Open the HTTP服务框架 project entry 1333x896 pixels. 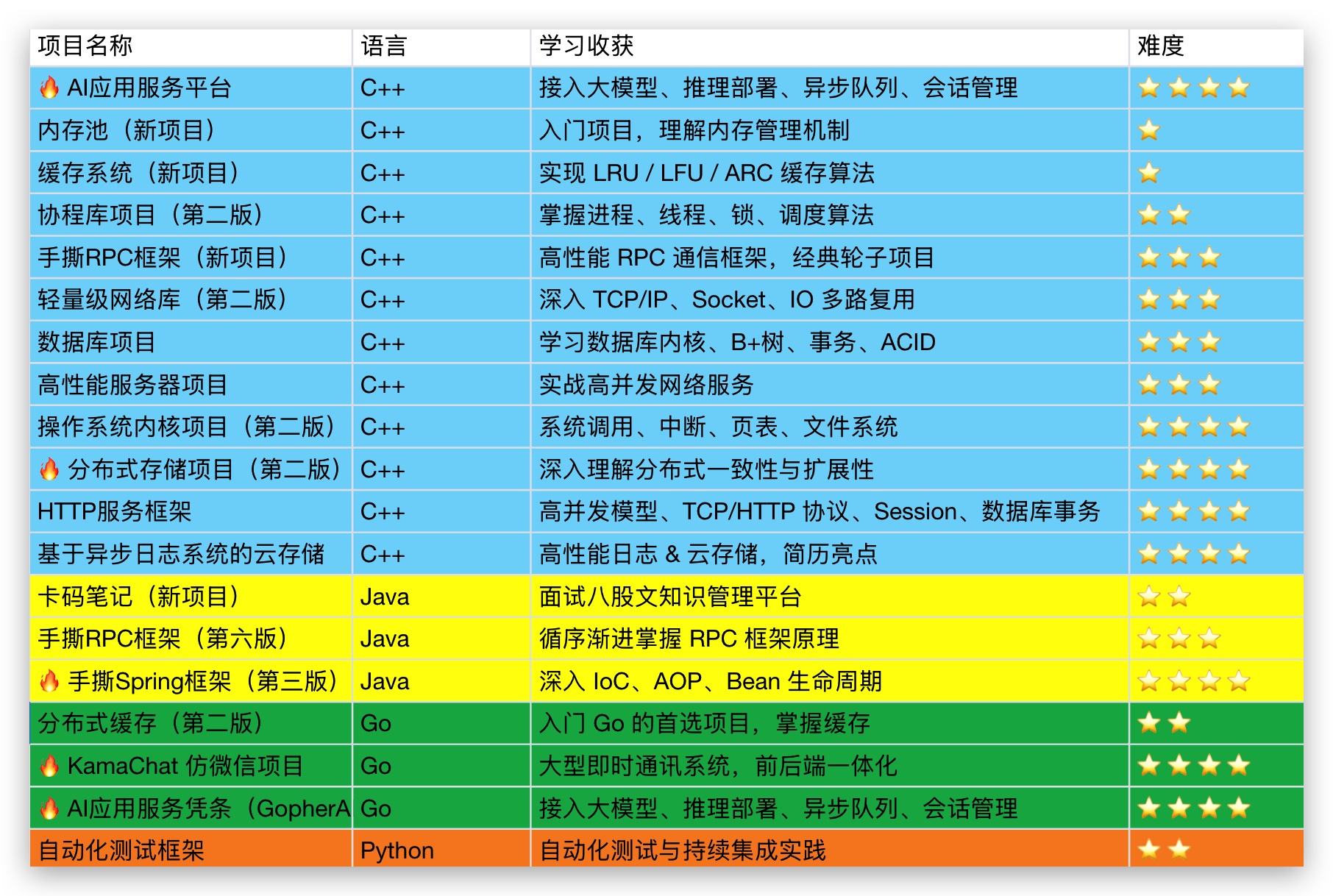(x=114, y=511)
